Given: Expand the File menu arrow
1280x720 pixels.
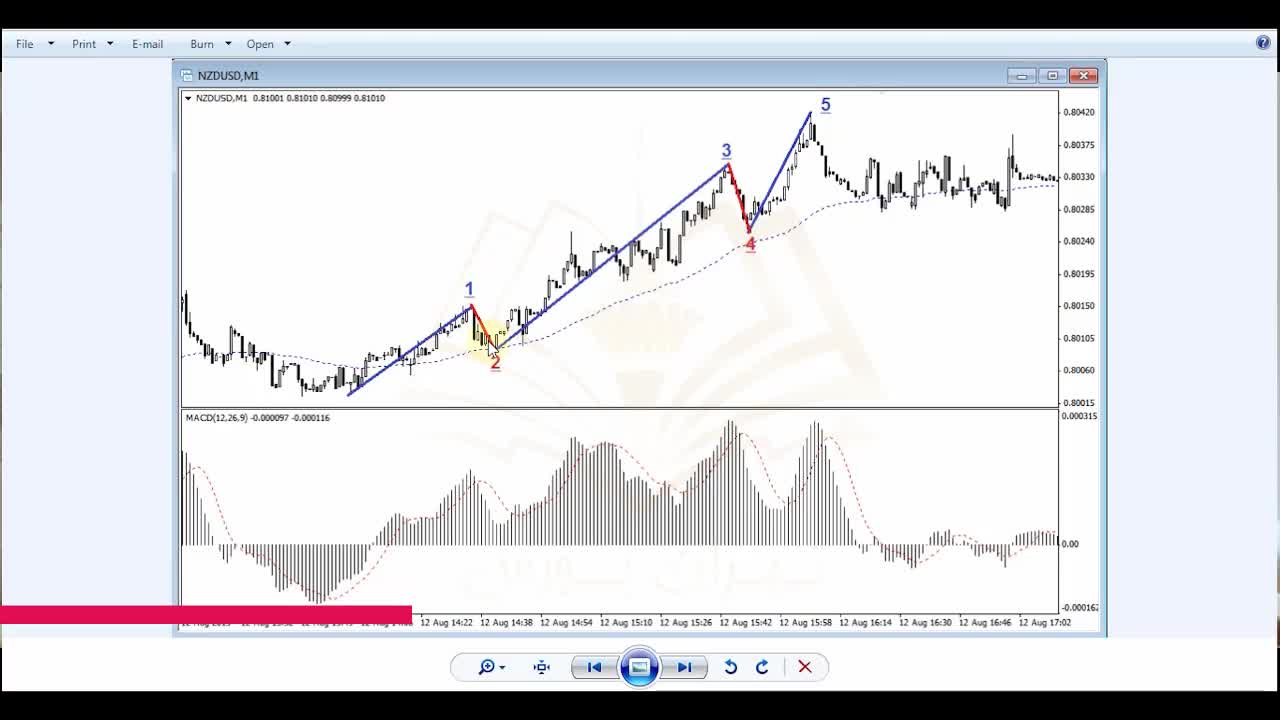Looking at the screenshot, I should (51, 44).
